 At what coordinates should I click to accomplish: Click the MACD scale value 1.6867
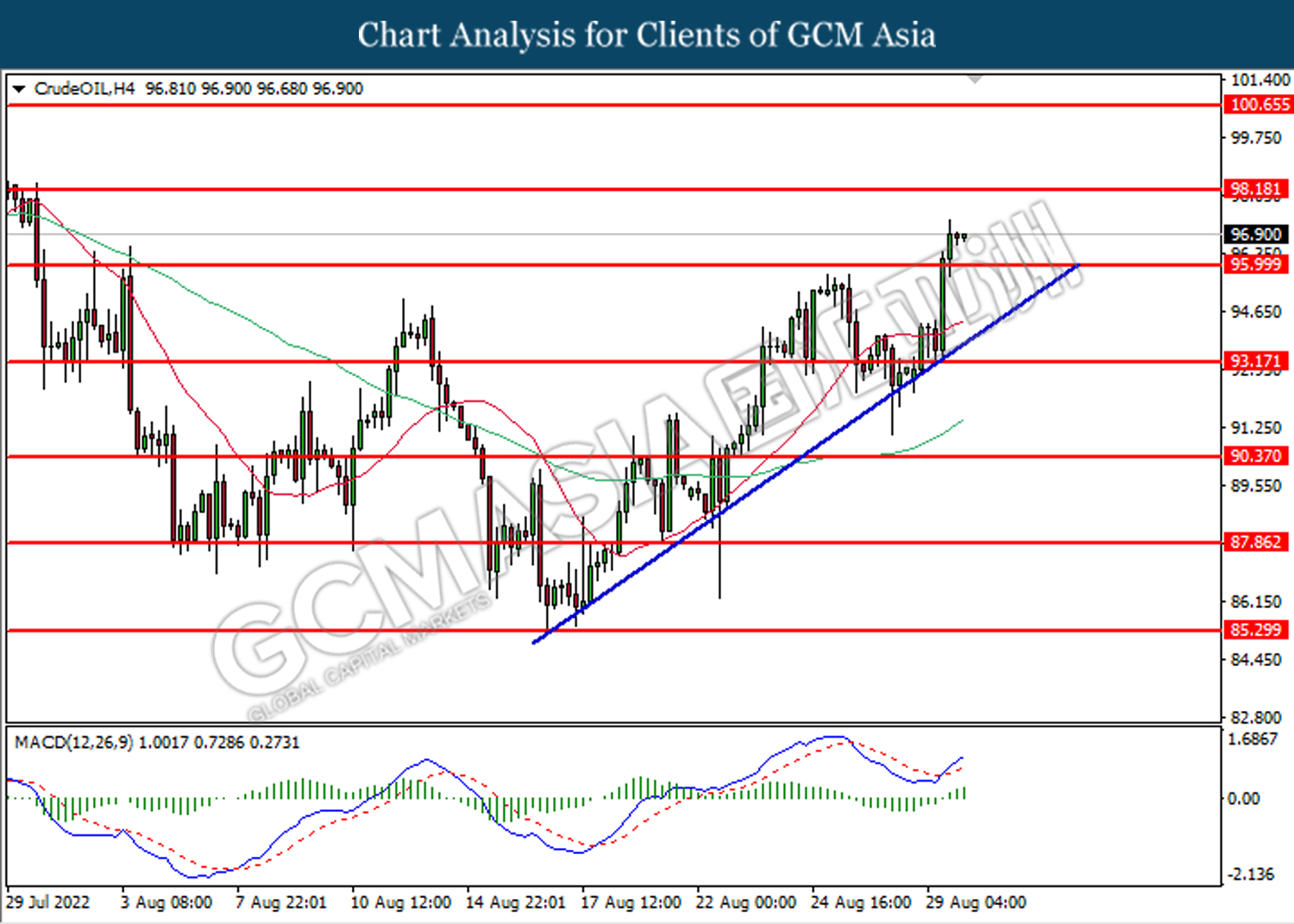(1253, 739)
